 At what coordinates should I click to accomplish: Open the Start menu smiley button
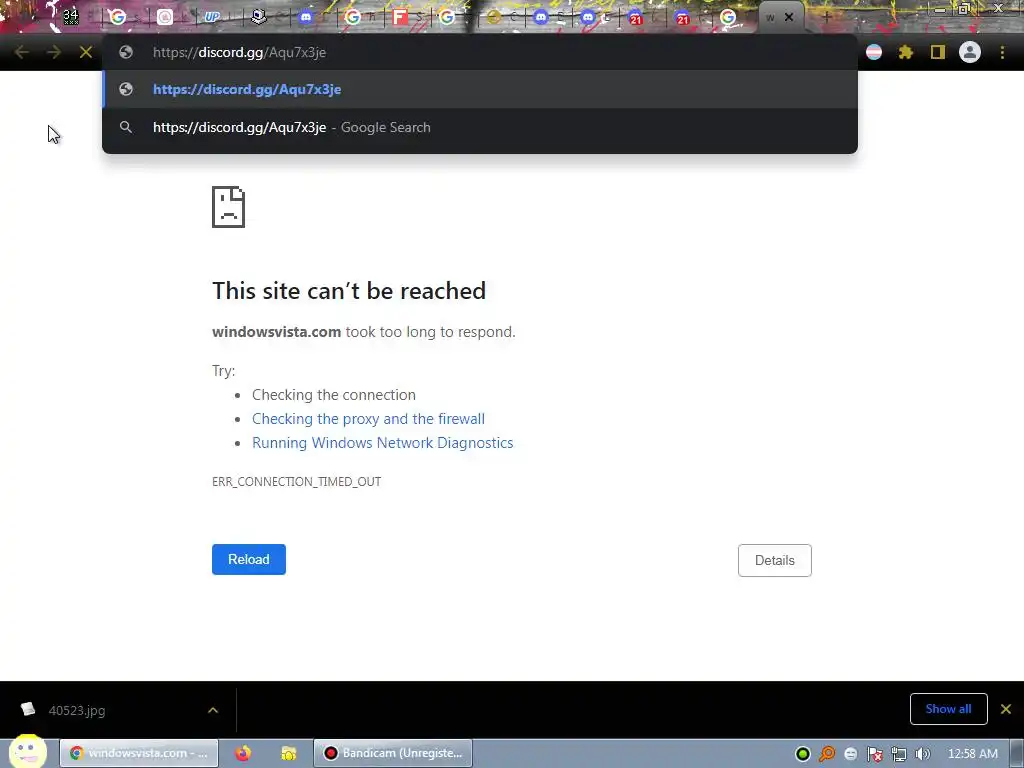click(27, 752)
